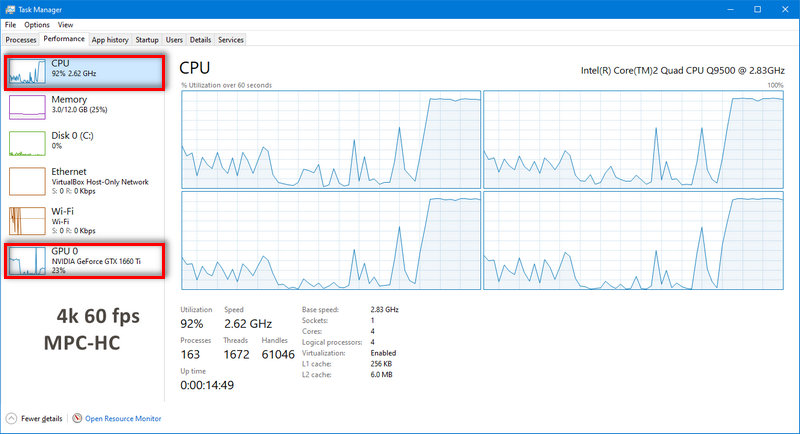Image resolution: width=800 pixels, height=434 pixels.
Task: Switch to the Processes tab
Action: tap(21, 40)
